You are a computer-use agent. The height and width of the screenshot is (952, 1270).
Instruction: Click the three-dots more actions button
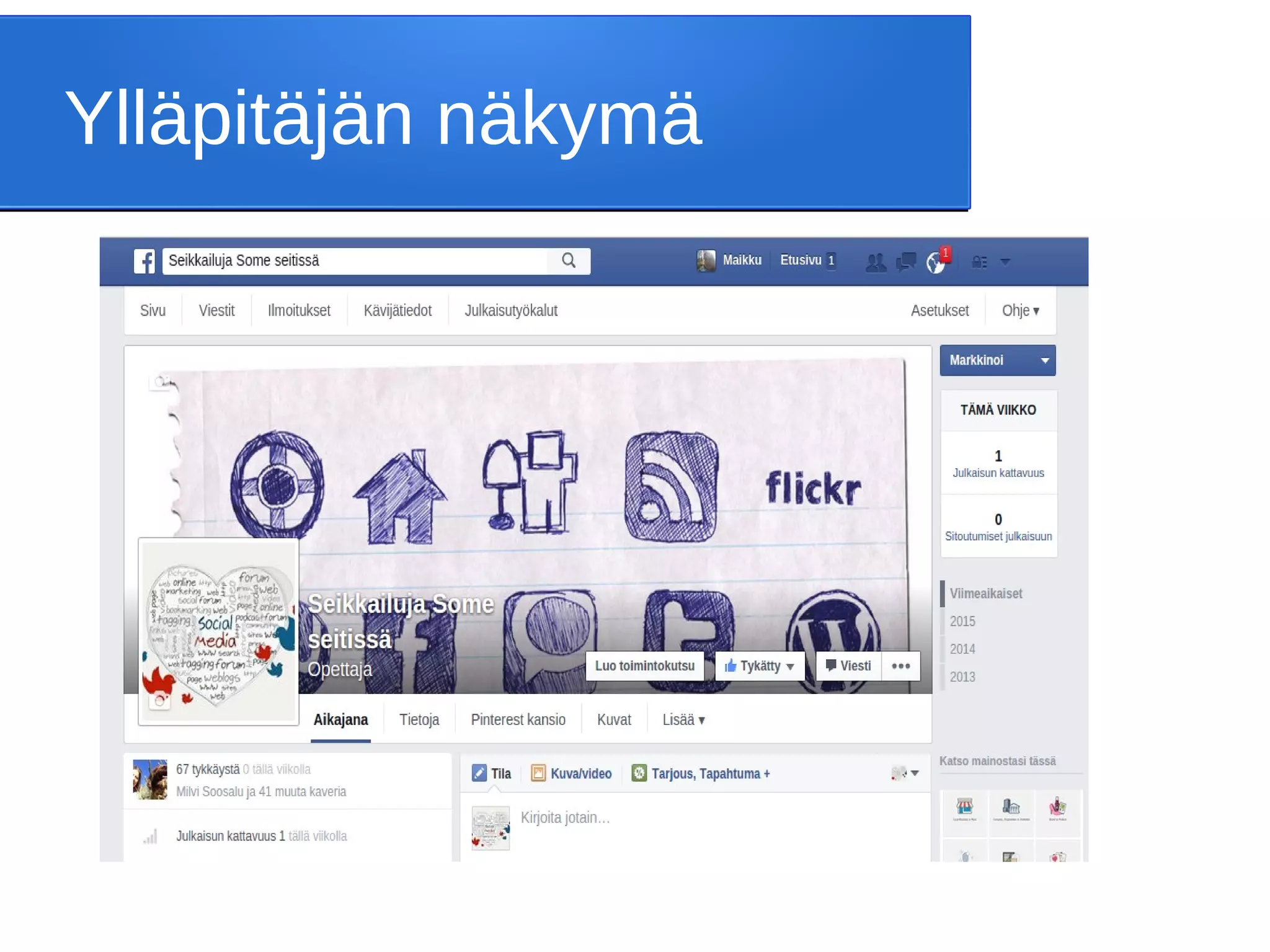(x=900, y=666)
